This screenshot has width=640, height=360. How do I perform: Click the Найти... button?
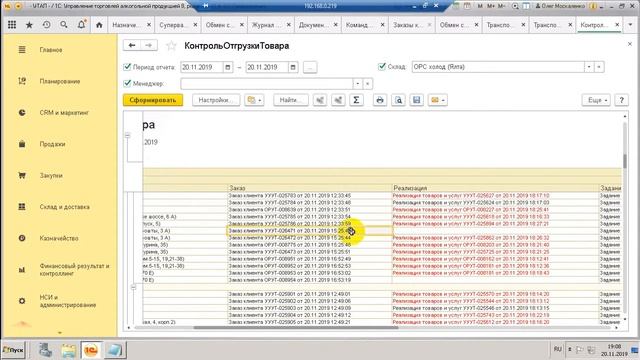click(291, 100)
